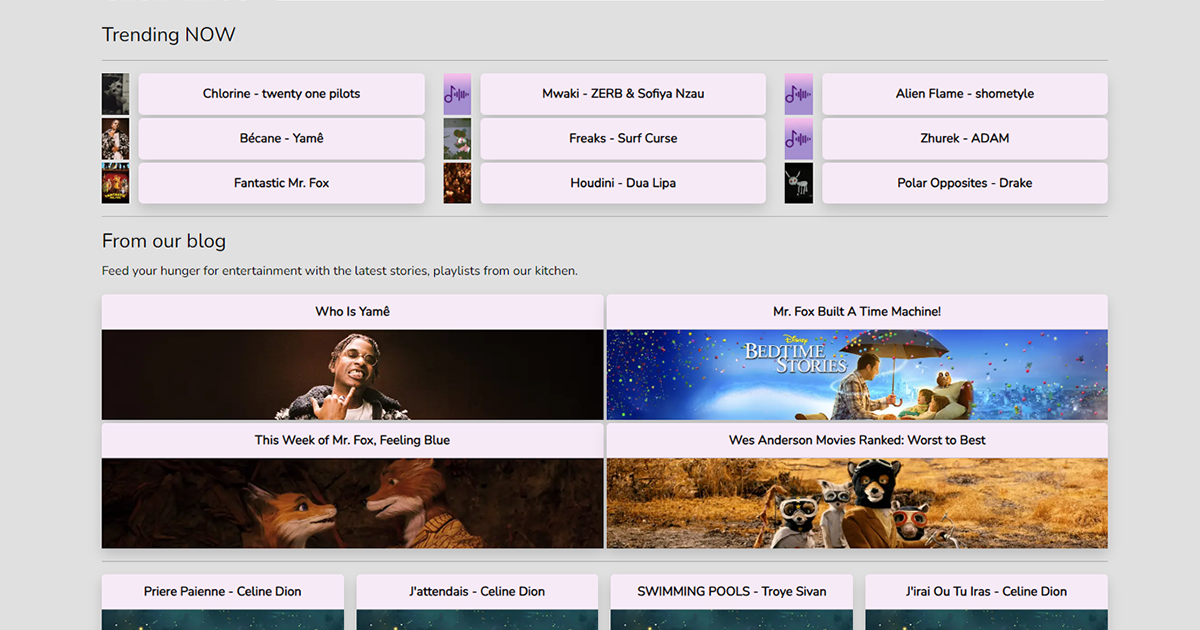Open SWIMMING POOLS - Troye Sivan card
The width and height of the screenshot is (1200, 630).
click(732, 592)
